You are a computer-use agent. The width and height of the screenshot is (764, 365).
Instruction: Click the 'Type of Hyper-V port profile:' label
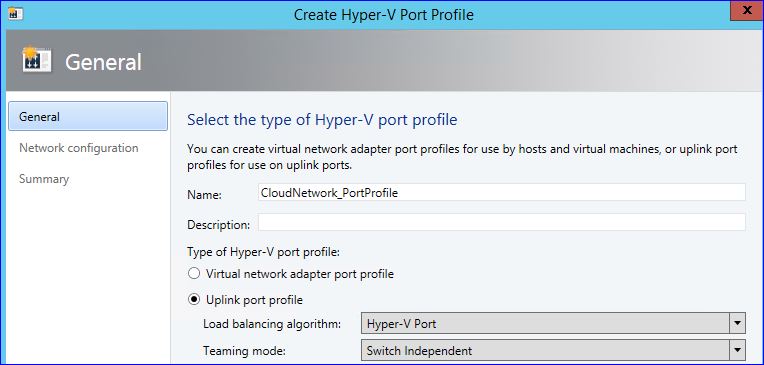click(x=264, y=252)
